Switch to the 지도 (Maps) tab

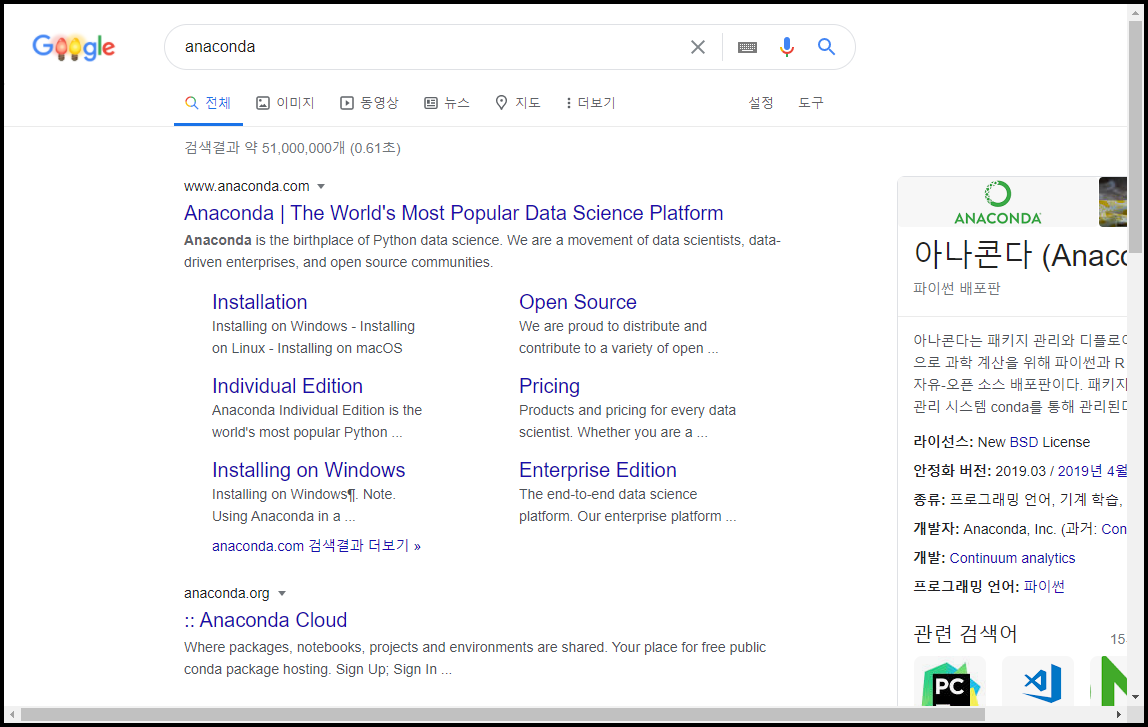coord(518,103)
